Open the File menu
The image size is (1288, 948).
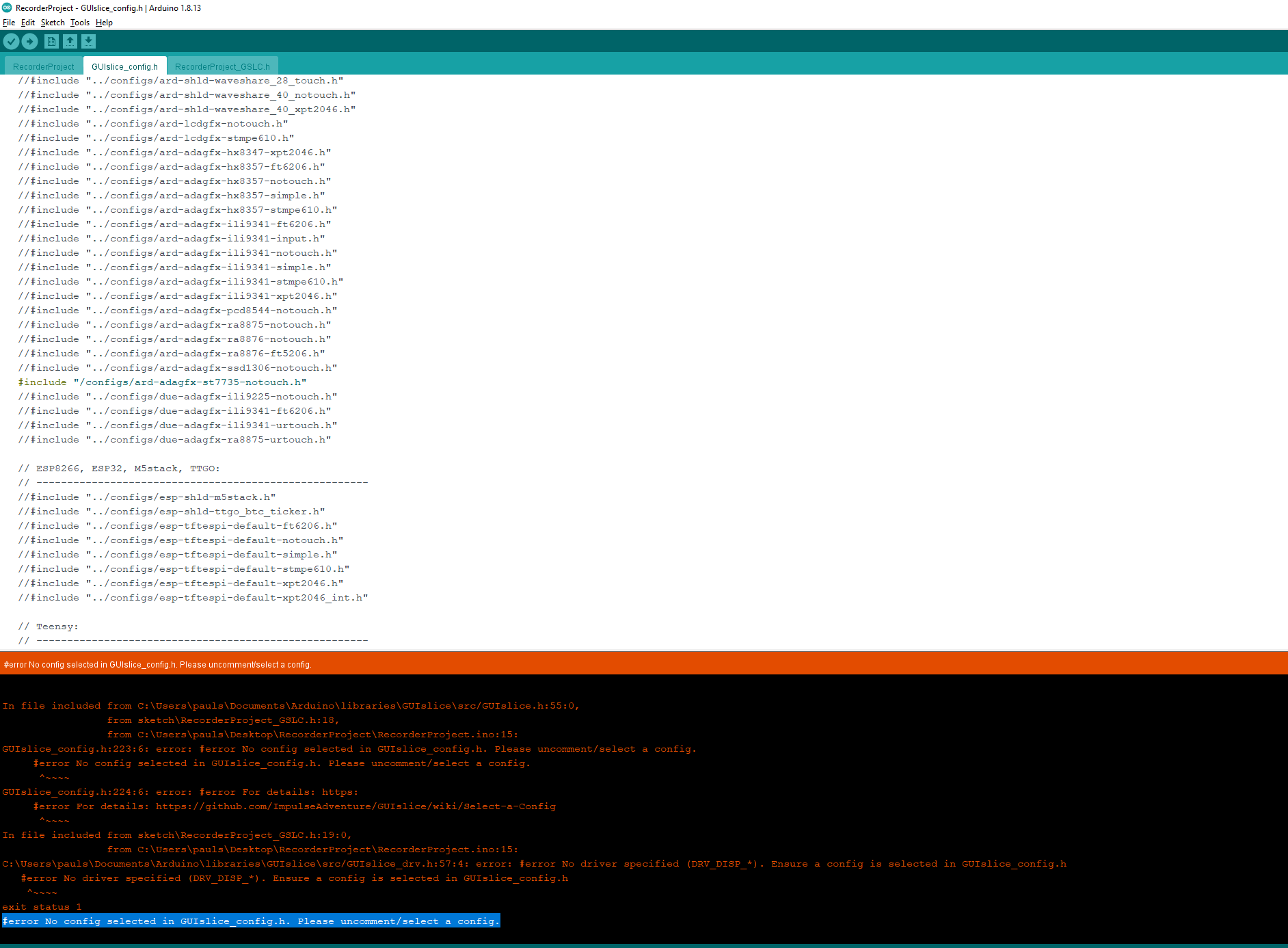click(x=9, y=23)
